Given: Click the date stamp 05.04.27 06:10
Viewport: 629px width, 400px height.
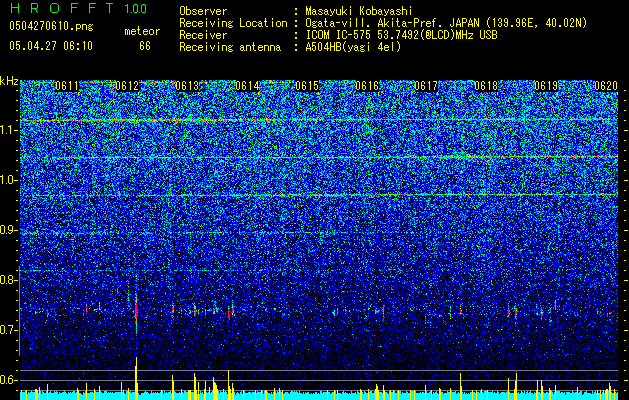Looking at the screenshot, I should [51, 46].
